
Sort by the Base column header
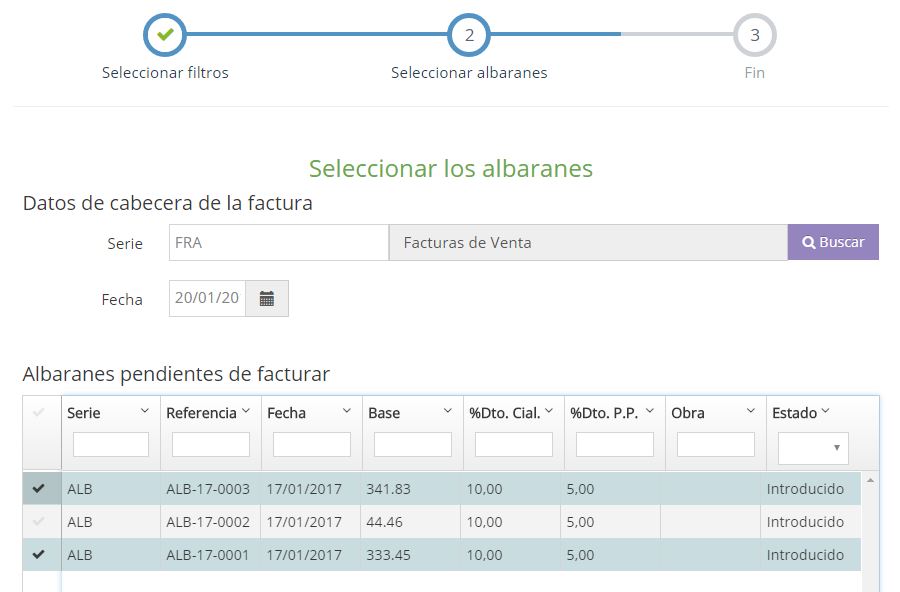(x=384, y=413)
